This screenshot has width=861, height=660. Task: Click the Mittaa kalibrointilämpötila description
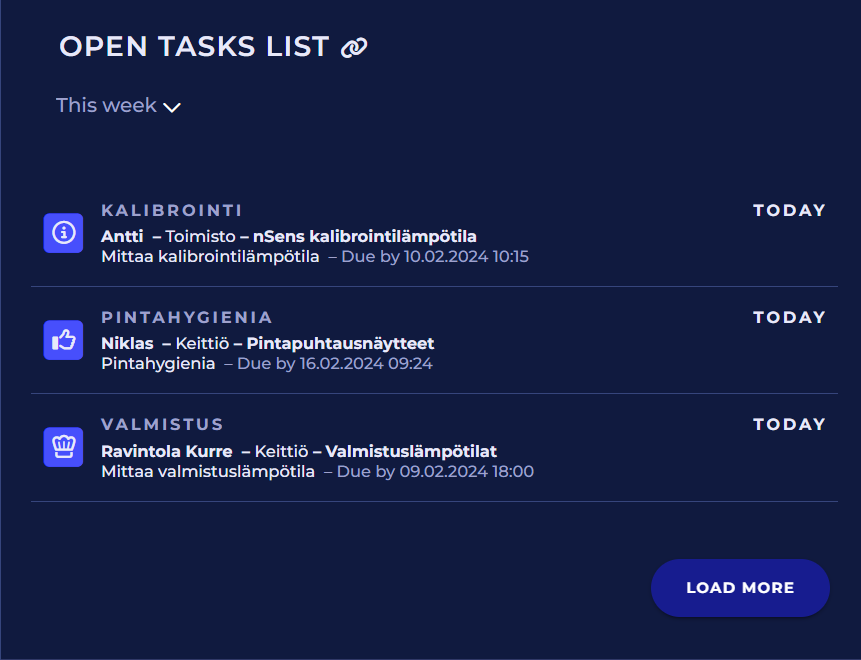click(x=210, y=257)
